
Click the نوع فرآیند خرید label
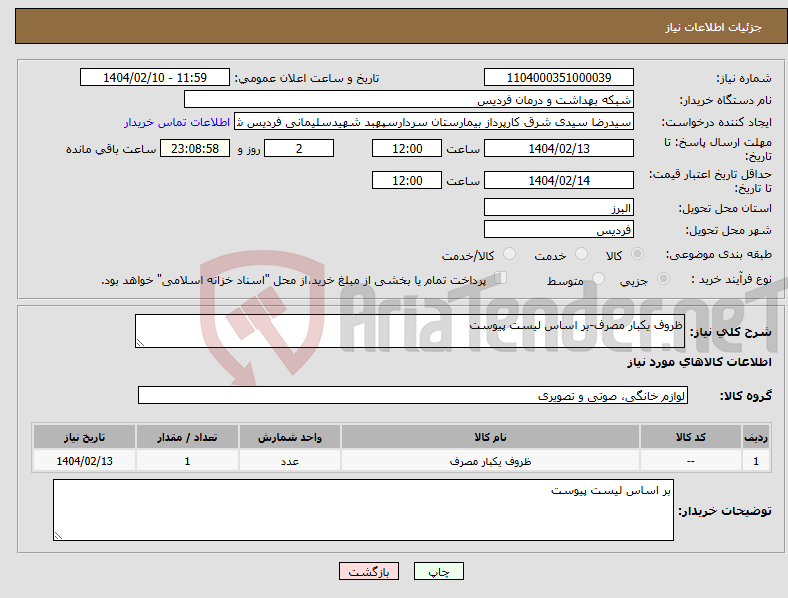coord(731,279)
